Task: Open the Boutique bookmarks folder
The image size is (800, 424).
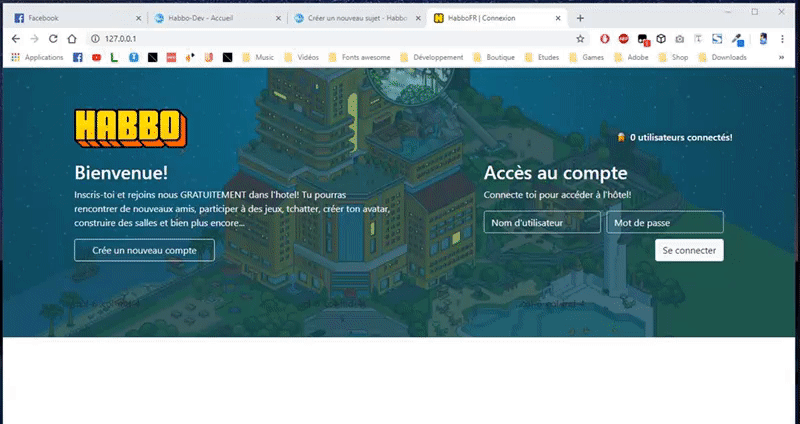Action: [494, 58]
